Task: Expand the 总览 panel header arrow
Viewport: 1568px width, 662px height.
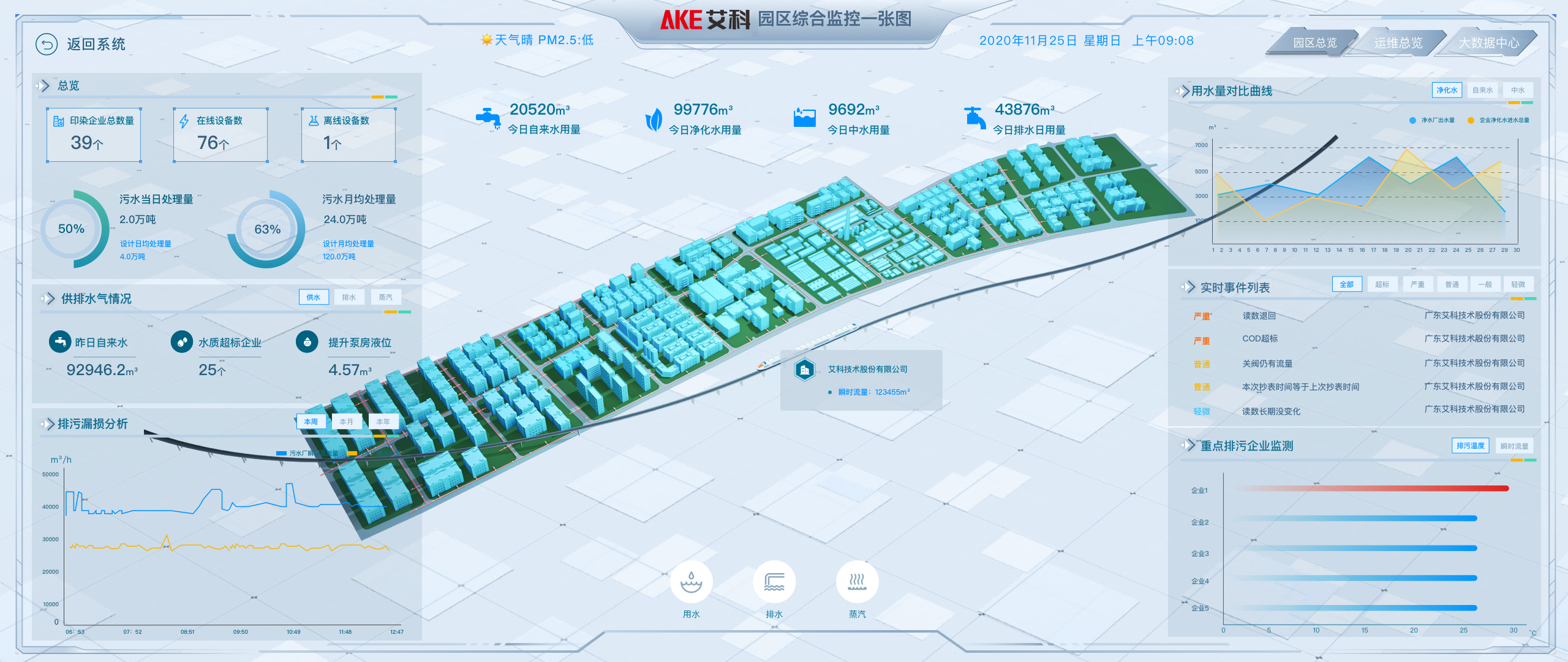Action: 43,86
